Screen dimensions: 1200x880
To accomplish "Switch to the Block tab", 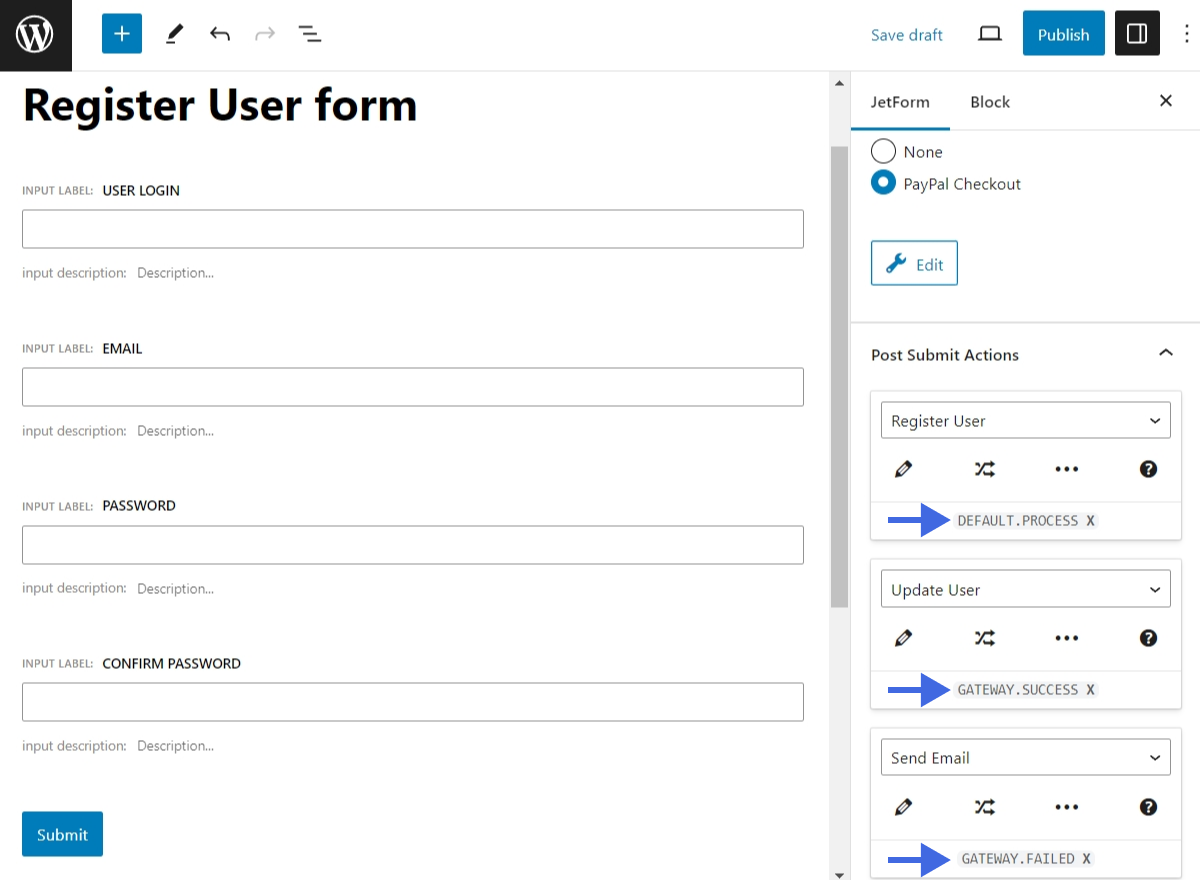I will pos(989,101).
